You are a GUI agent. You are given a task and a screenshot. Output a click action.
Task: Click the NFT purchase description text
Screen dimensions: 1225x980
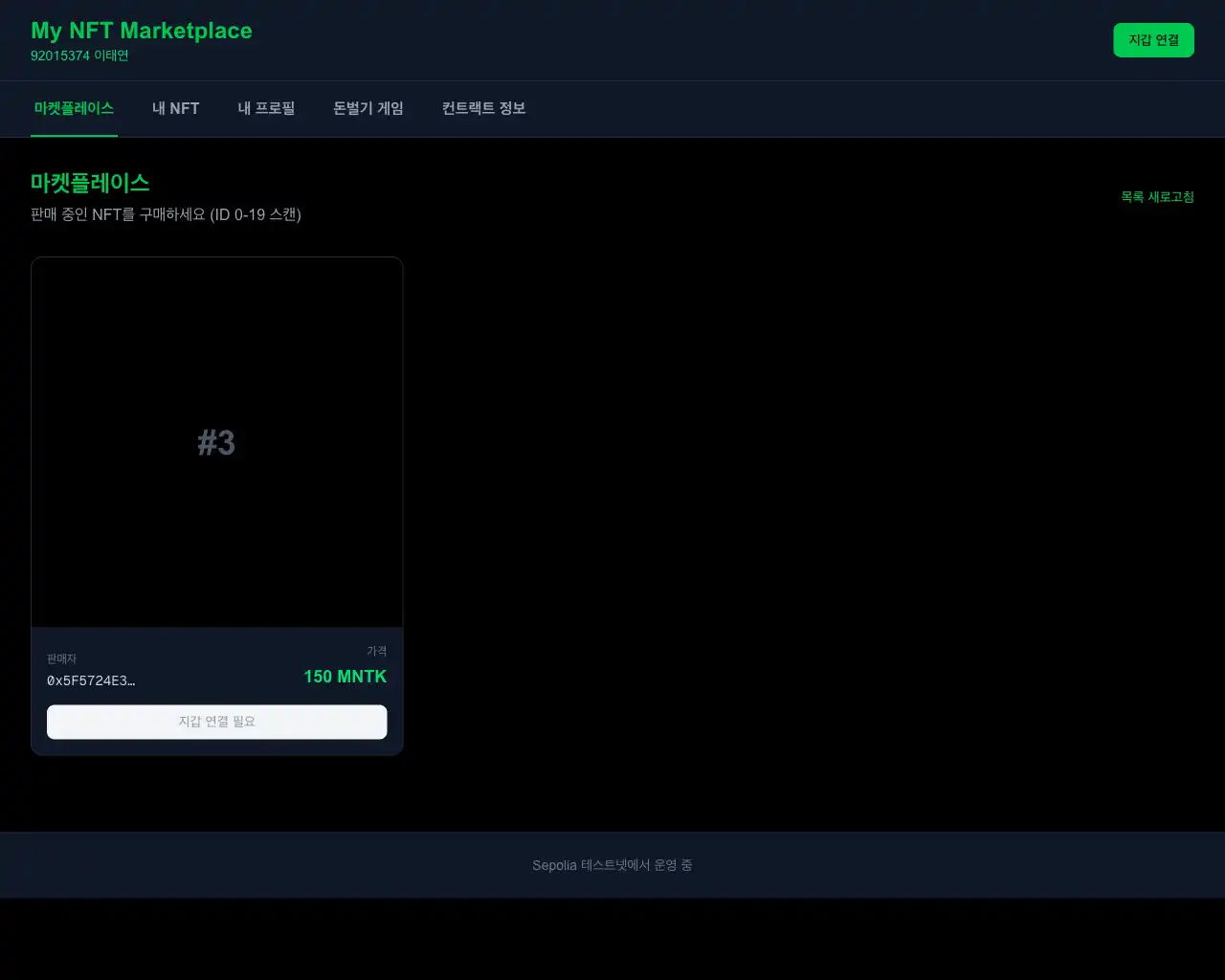point(165,214)
